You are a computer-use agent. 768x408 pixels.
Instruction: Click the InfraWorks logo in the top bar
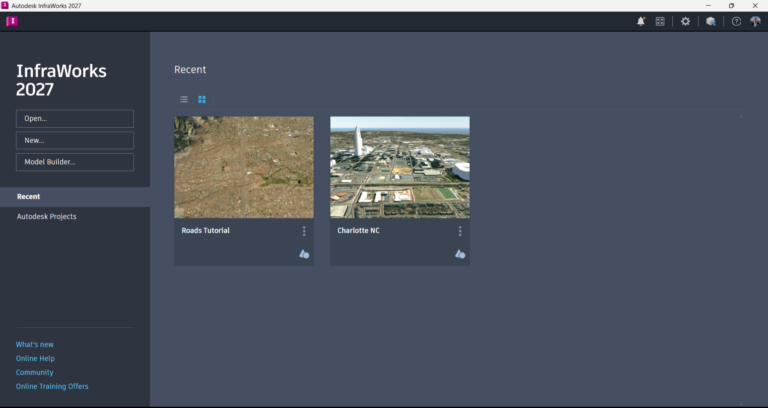(12, 21)
